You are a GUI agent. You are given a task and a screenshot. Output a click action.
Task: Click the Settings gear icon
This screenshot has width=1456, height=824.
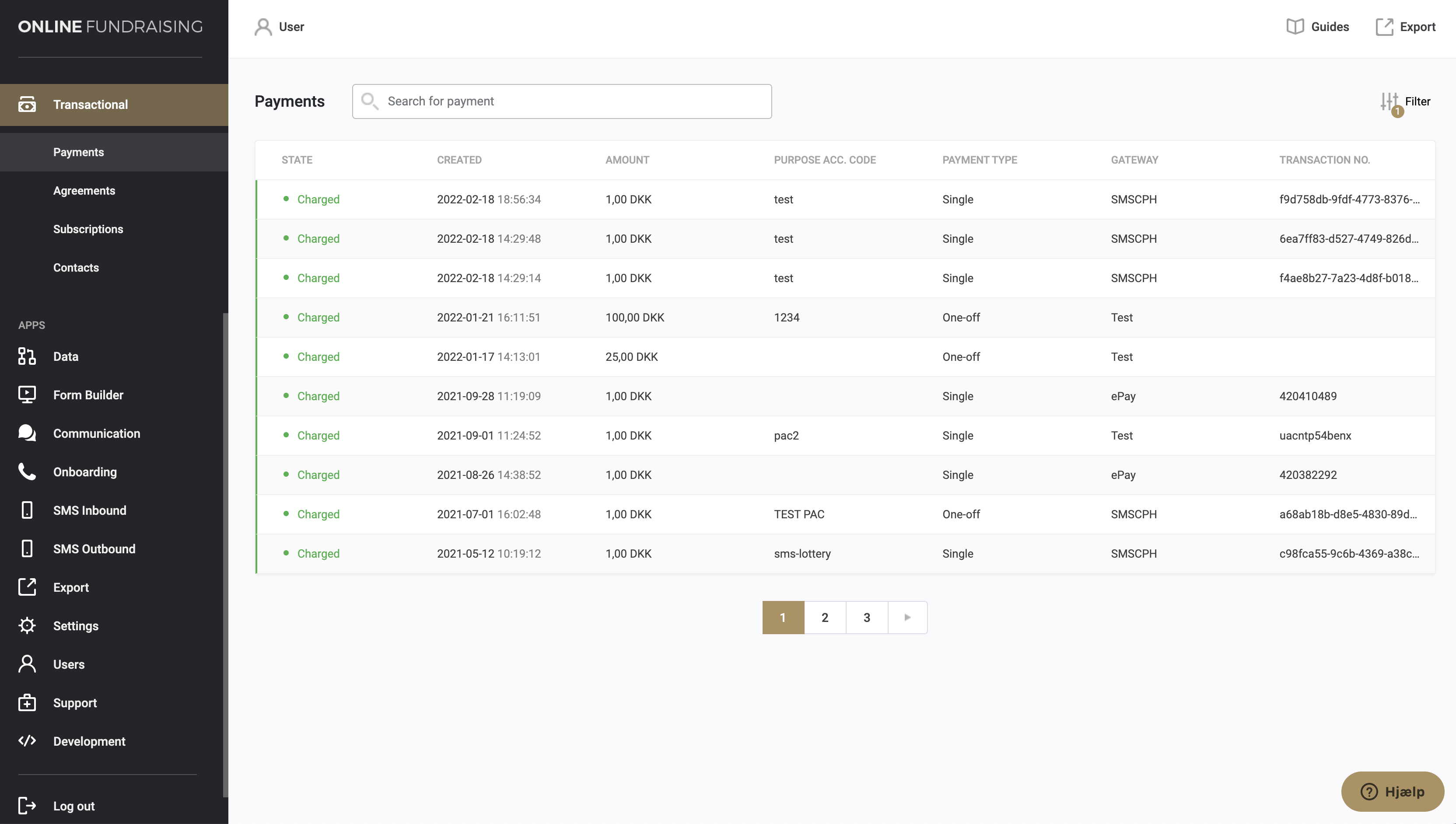[x=27, y=626]
